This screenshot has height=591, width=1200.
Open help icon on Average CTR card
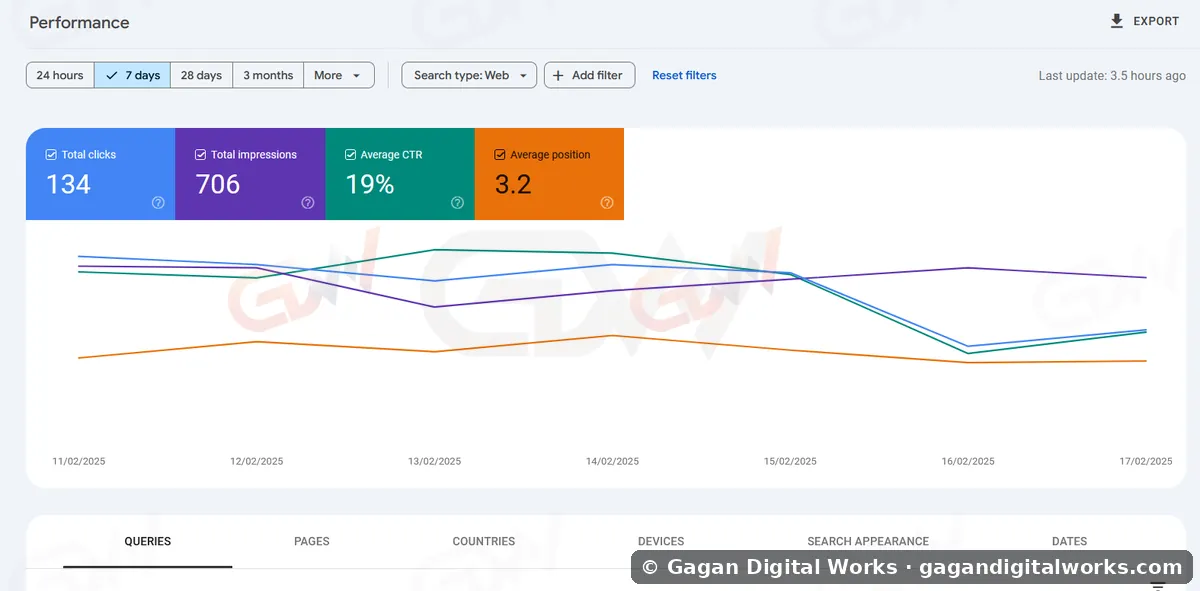457,202
